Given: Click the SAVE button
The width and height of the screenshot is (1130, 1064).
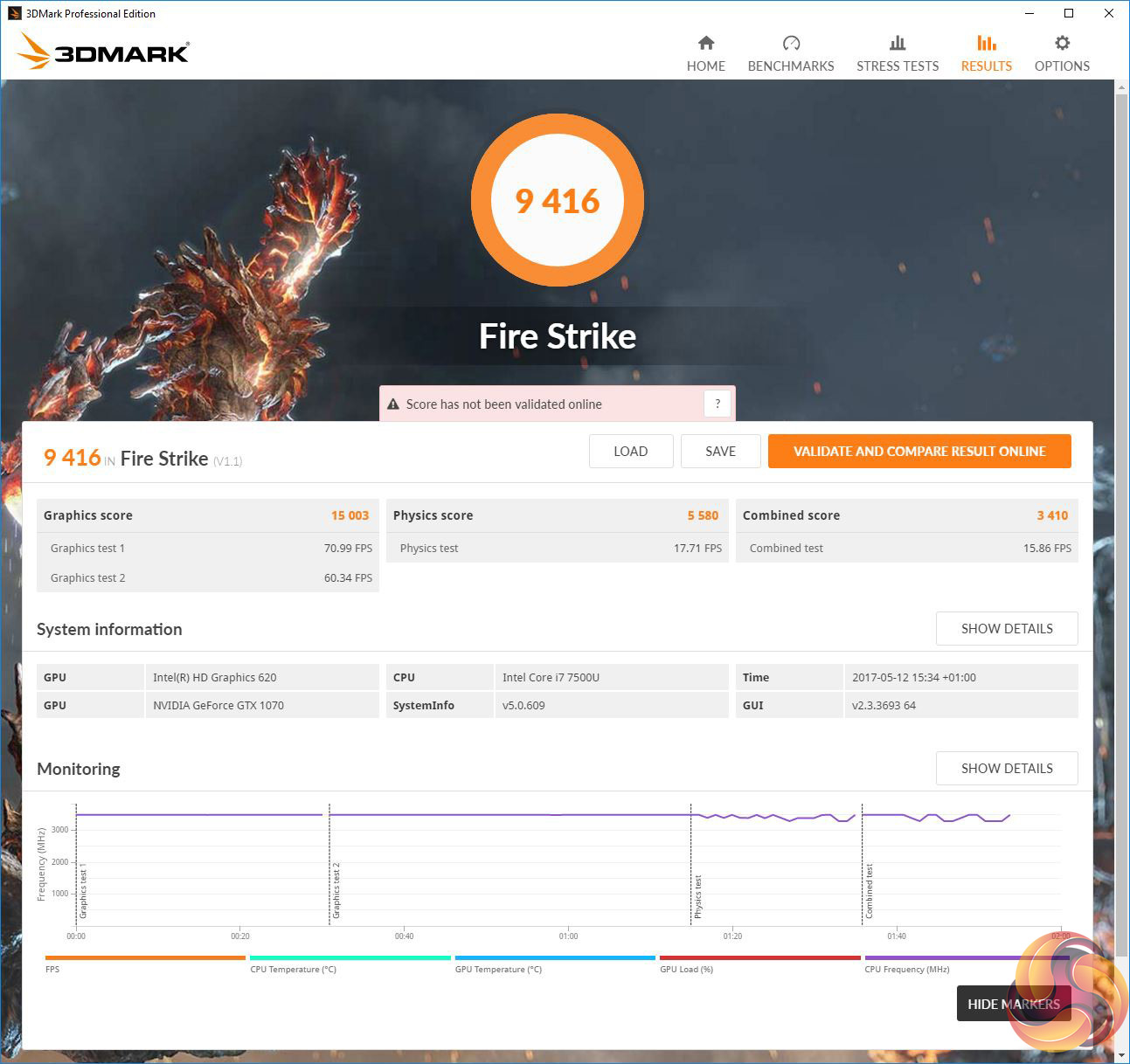Looking at the screenshot, I should [x=721, y=452].
